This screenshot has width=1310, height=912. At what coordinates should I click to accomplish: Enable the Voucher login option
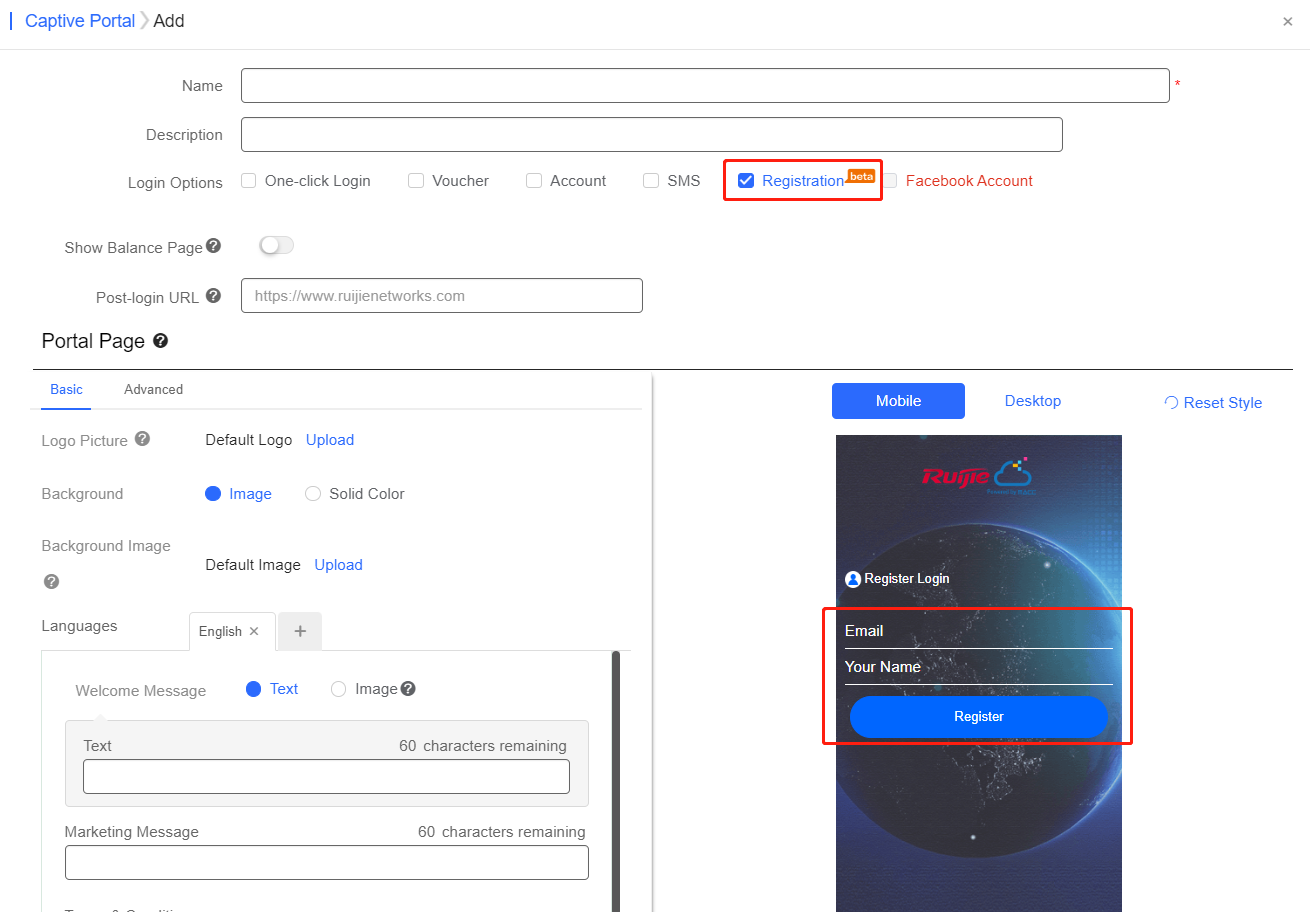[x=416, y=181]
